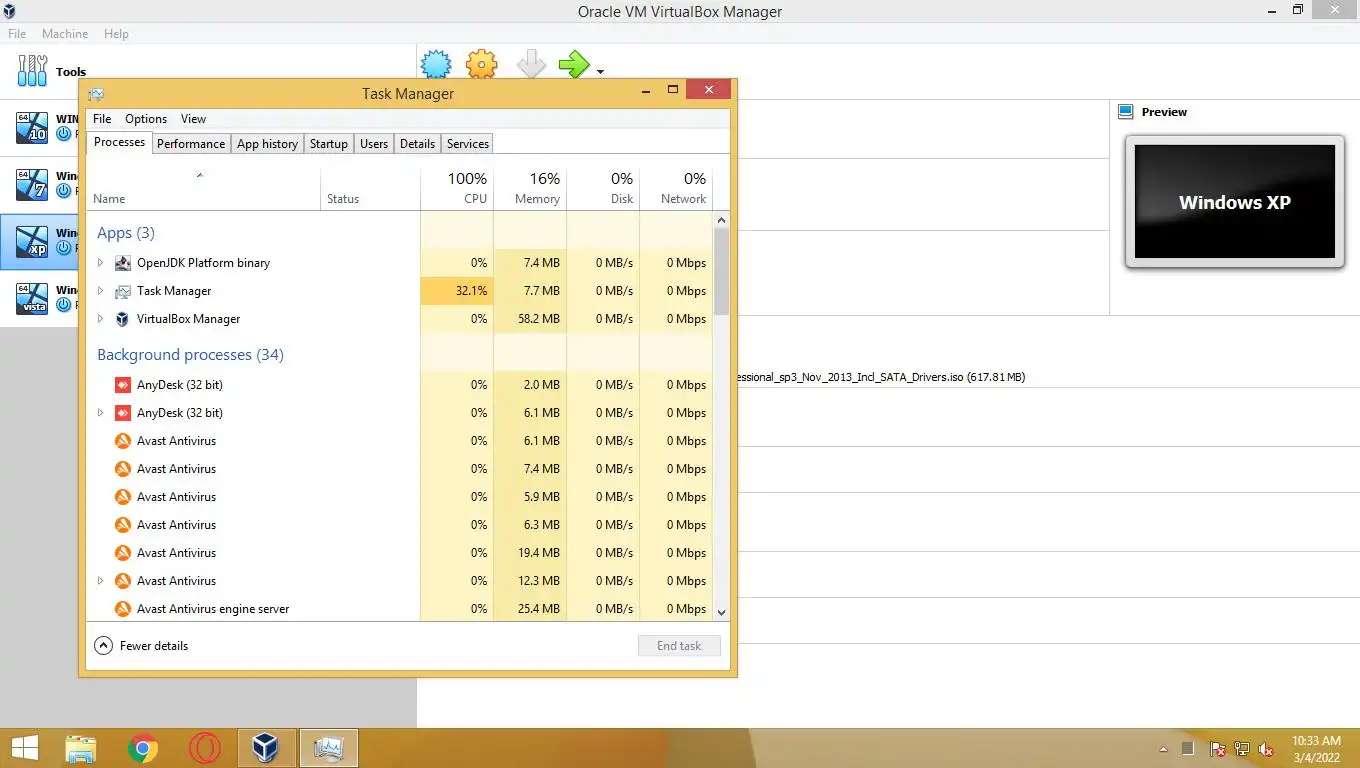Collapse view with Fewer details arrow
Image resolution: width=1360 pixels, height=768 pixels.
coord(103,646)
